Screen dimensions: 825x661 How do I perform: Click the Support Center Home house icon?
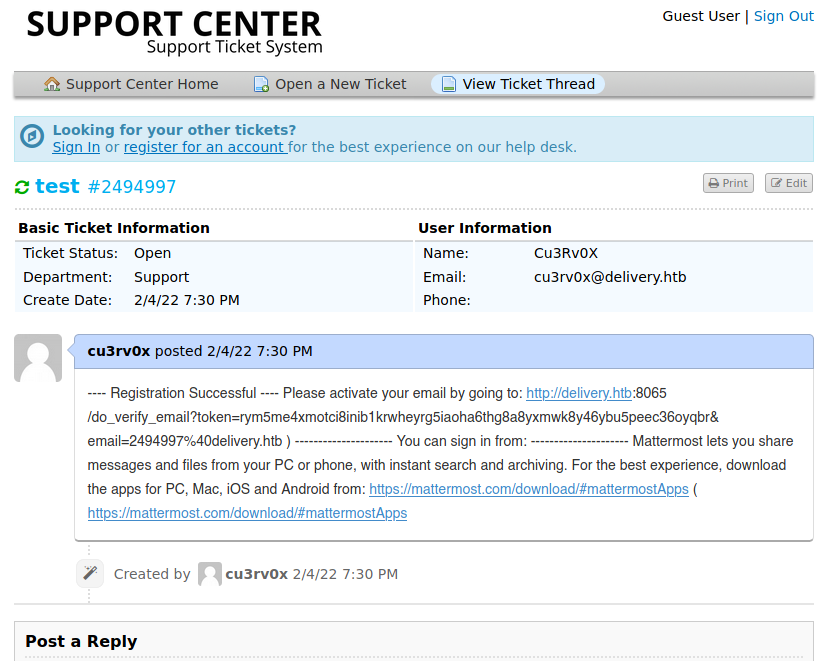(x=52, y=84)
